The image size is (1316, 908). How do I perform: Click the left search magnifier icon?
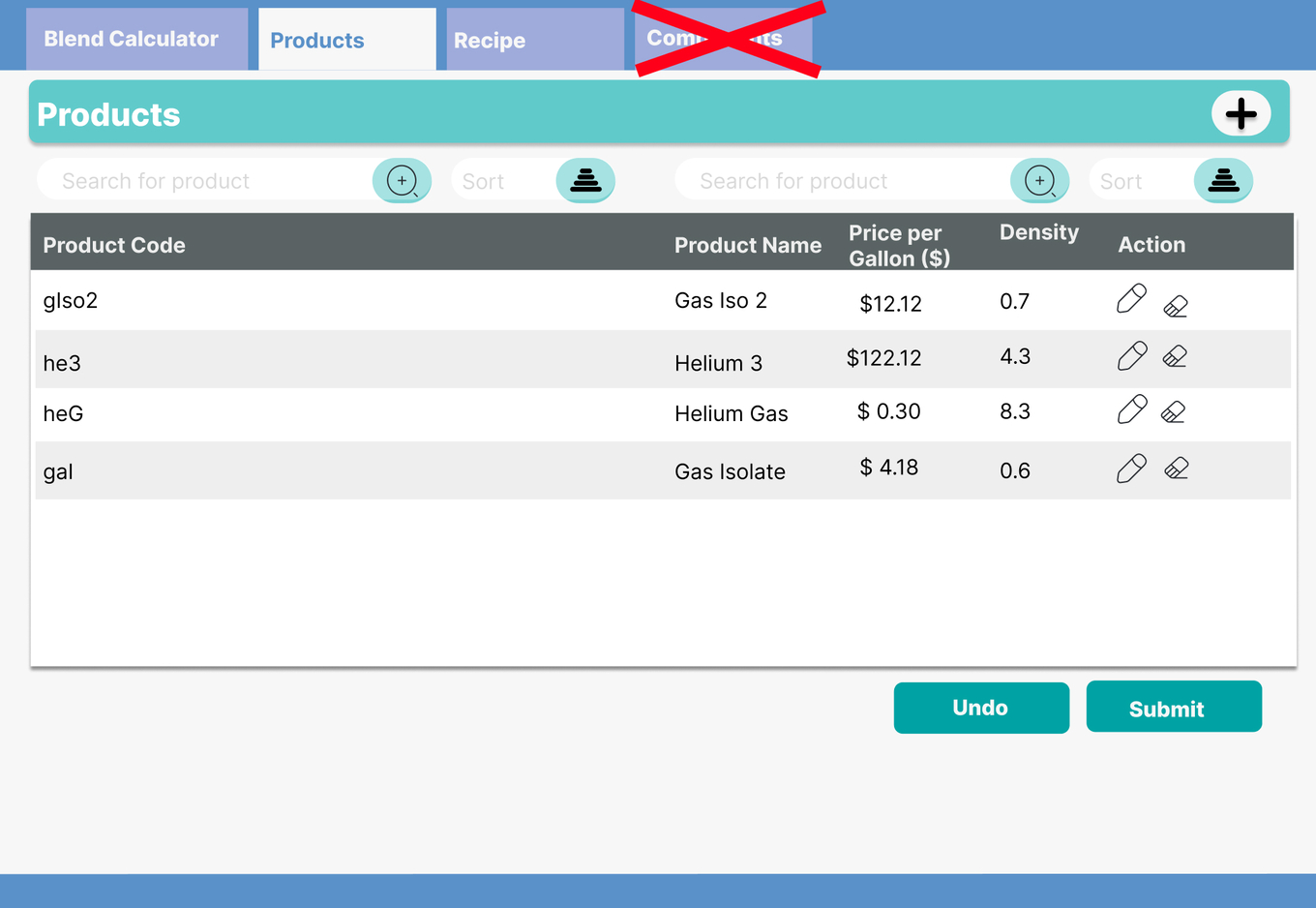tap(402, 181)
